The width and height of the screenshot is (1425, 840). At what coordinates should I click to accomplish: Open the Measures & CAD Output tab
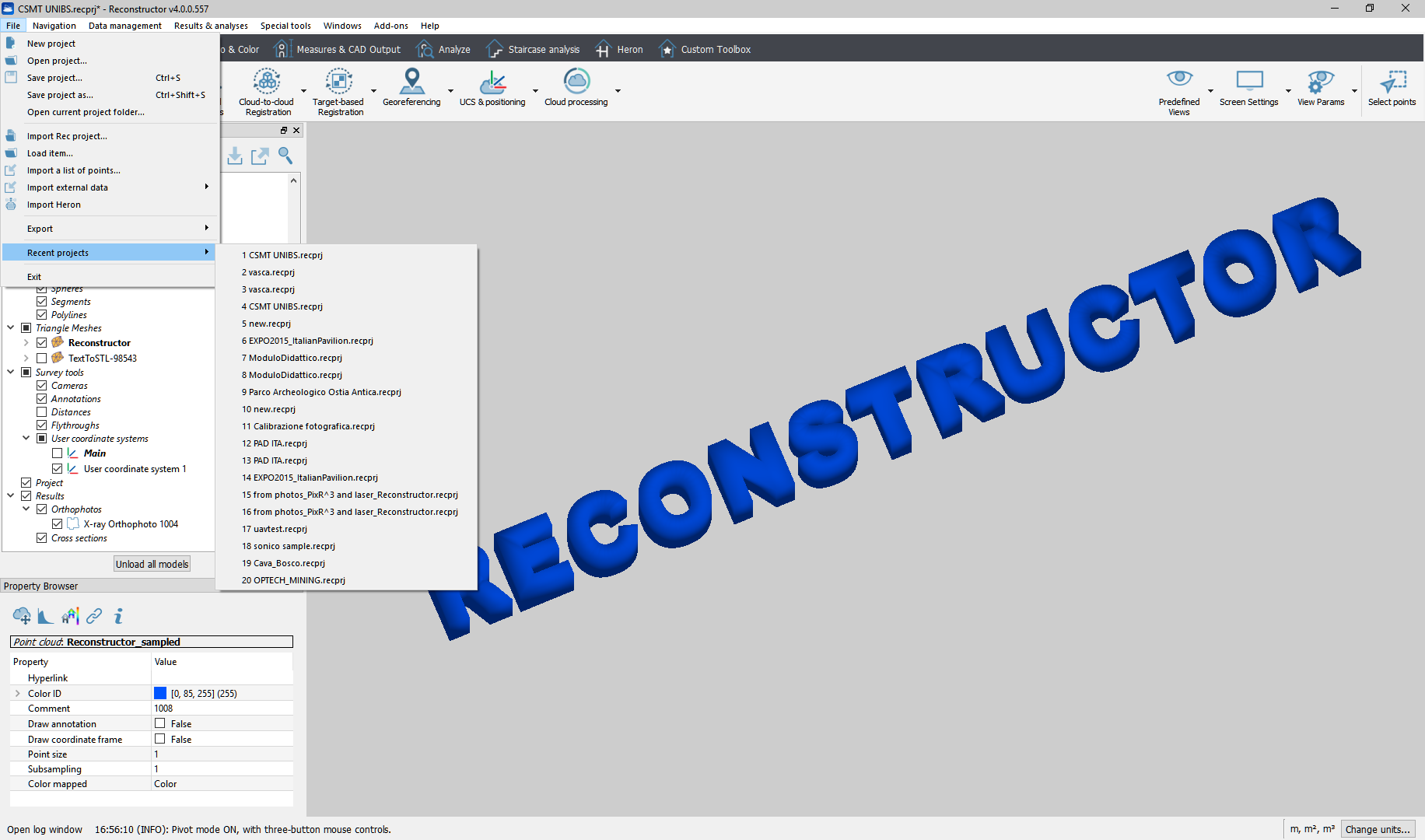coord(338,49)
